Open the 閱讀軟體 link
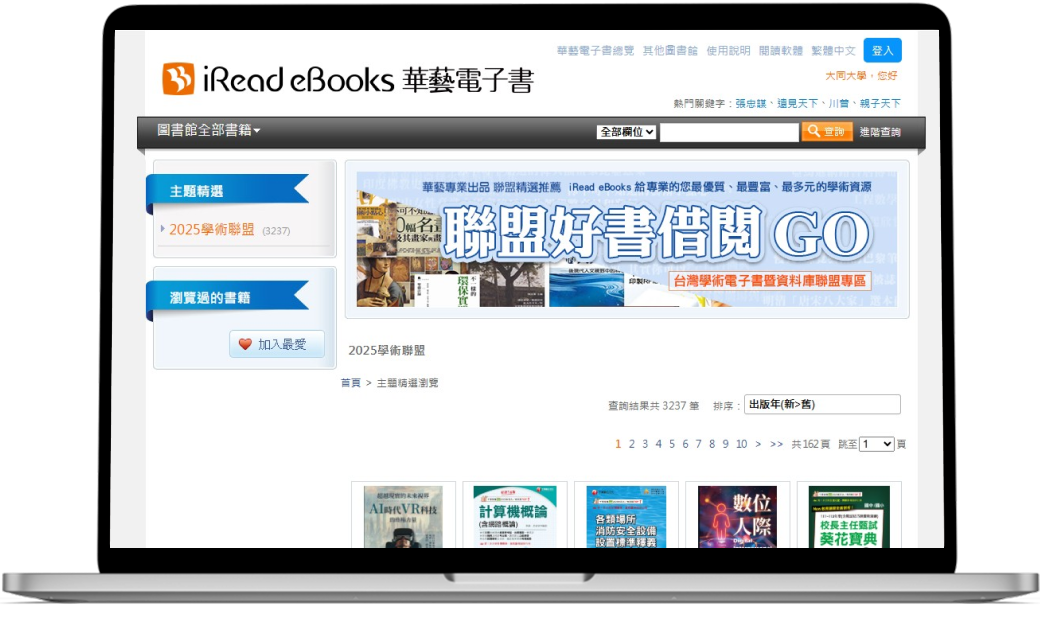This screenshot has height=618, width=1040. 781,50
